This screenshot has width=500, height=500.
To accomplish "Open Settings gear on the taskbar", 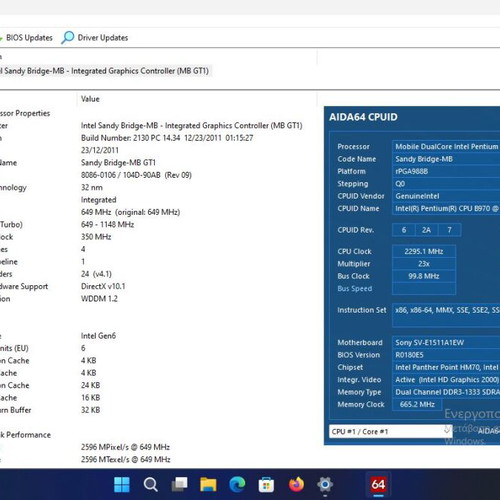I will (325, 484).
